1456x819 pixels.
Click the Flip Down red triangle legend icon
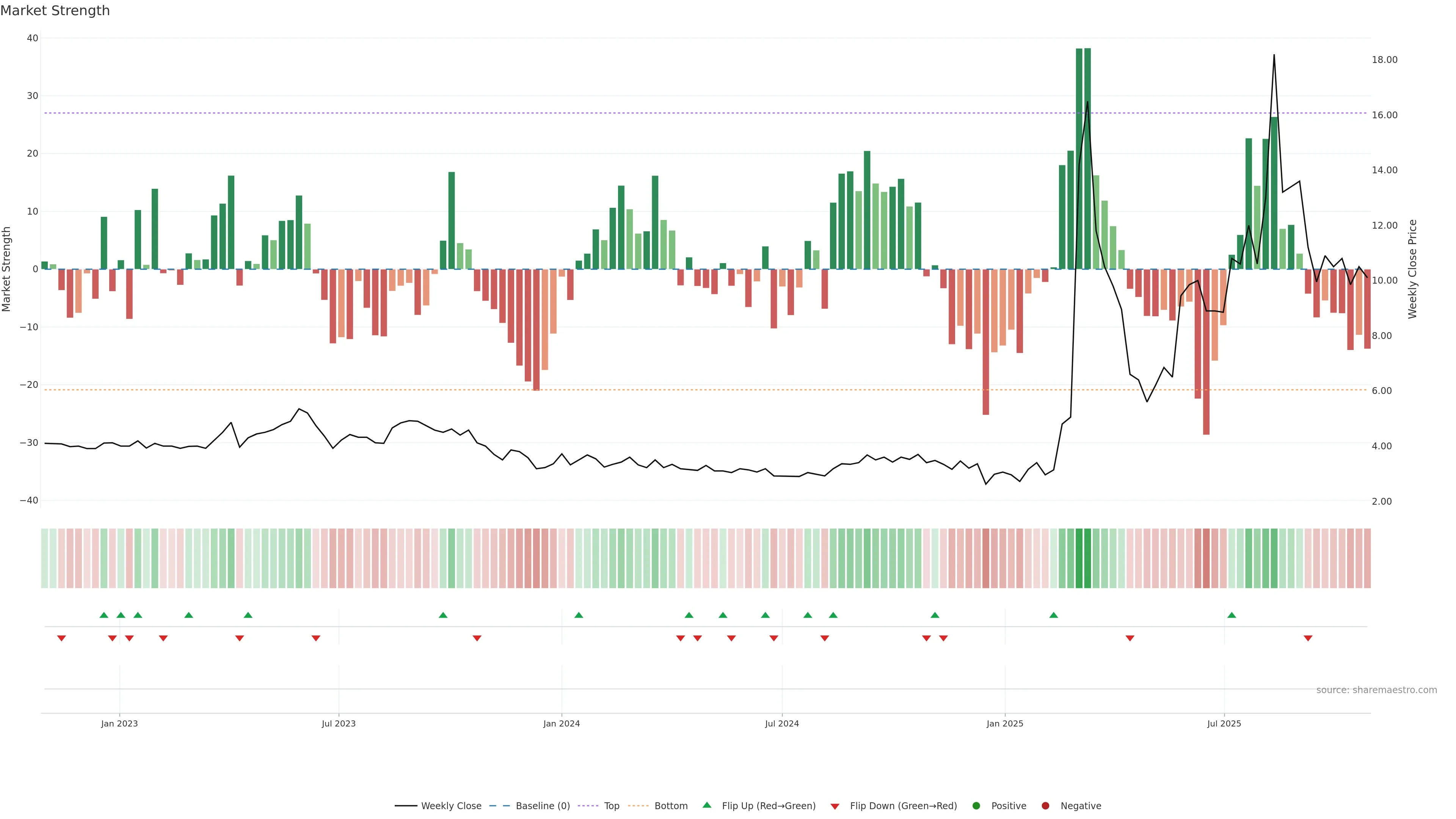click(835, 806)
